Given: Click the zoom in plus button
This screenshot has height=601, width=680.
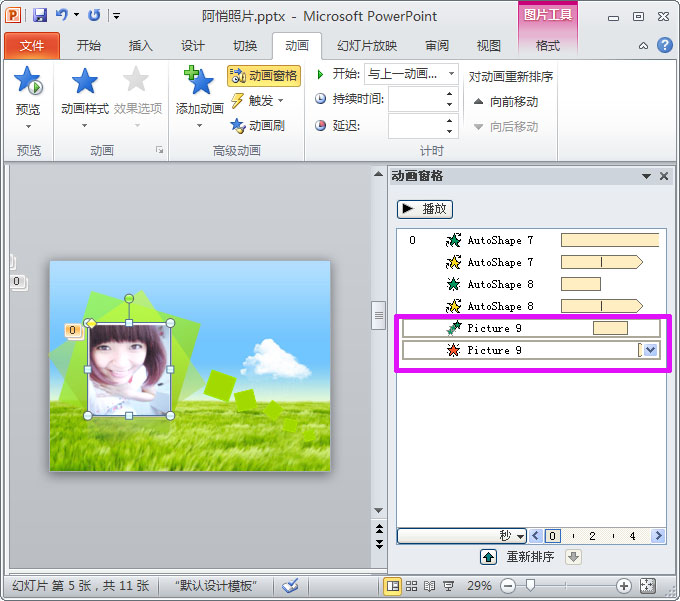Looking at the screenshot, I should tap(624, 586).
